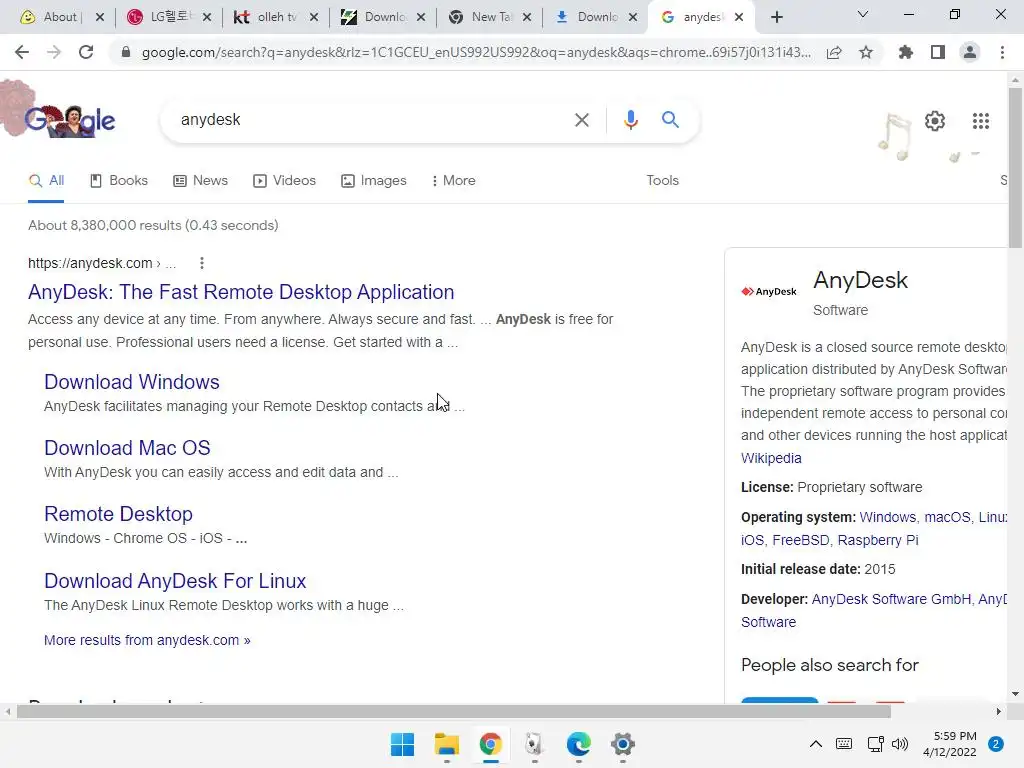Screen dimensions: 1024x768
Task: Select the Books search filter
Action: (119, 180)
